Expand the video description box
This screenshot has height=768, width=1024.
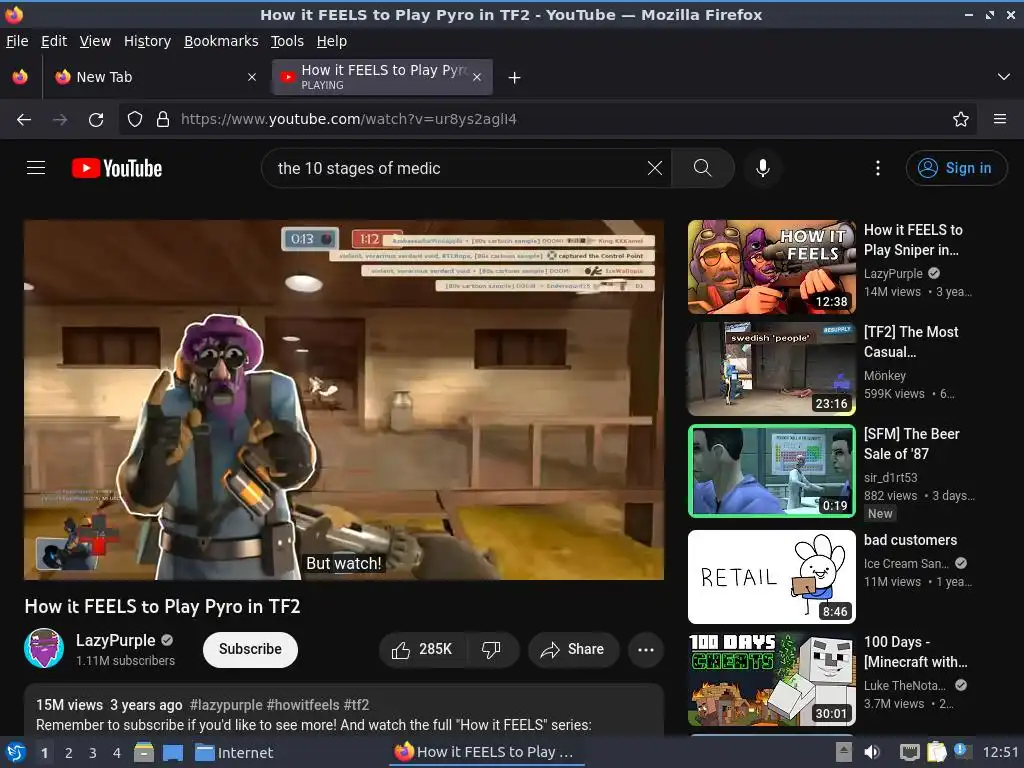(344, 711)
